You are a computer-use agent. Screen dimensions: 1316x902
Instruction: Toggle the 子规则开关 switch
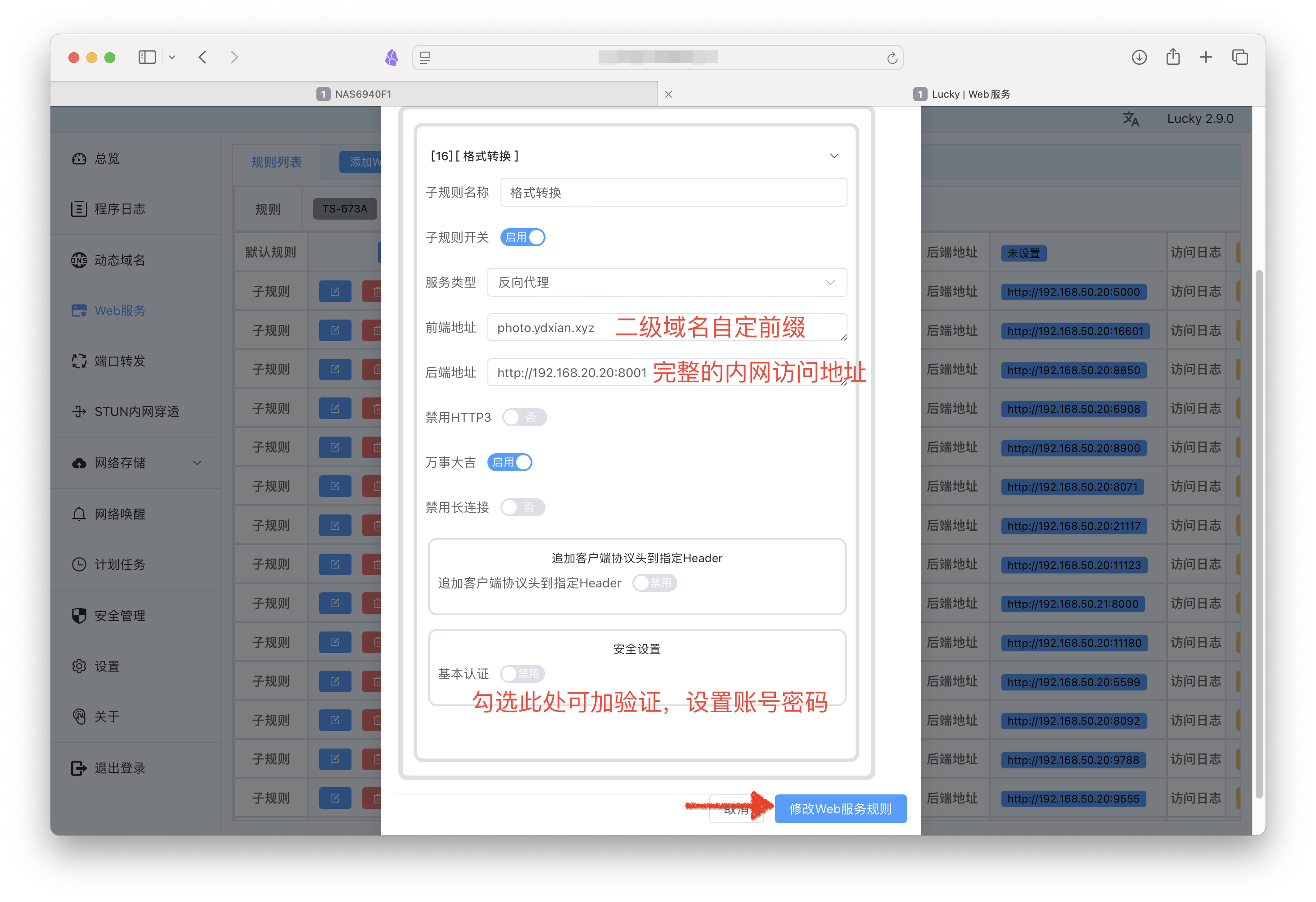(x=522, y=237)
